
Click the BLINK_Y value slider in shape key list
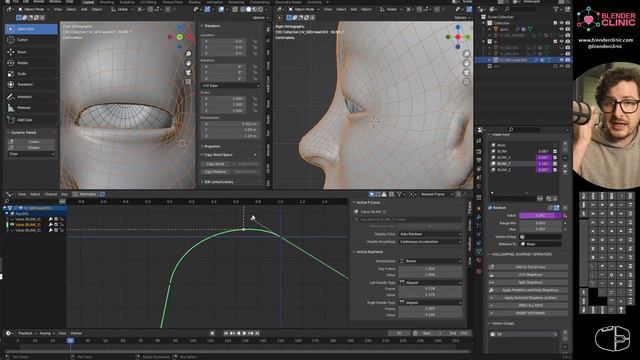click(543, 164)
